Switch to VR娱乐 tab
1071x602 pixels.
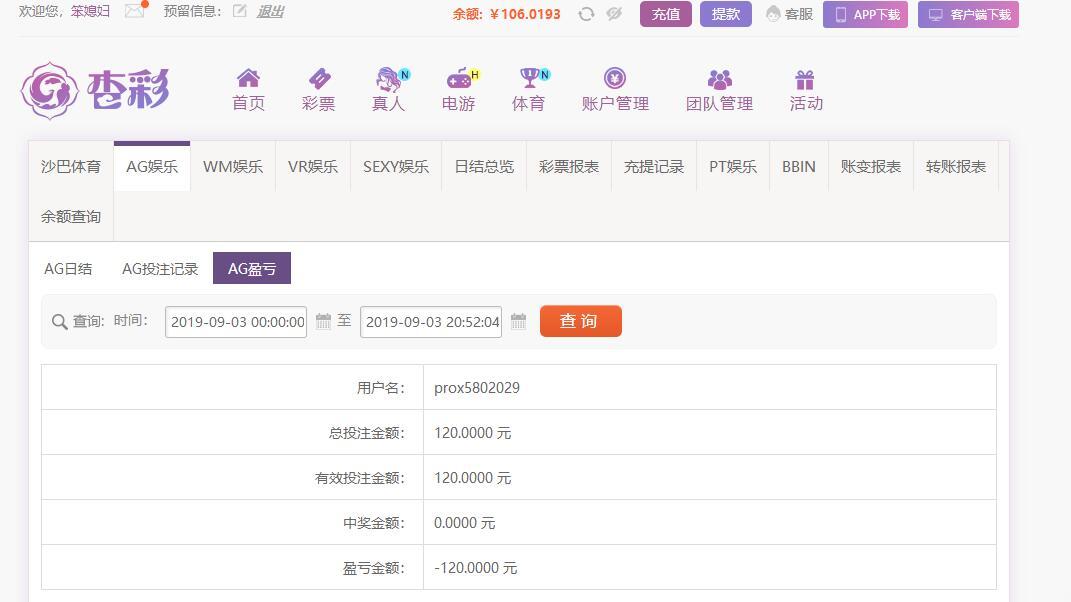coord(313,167)
